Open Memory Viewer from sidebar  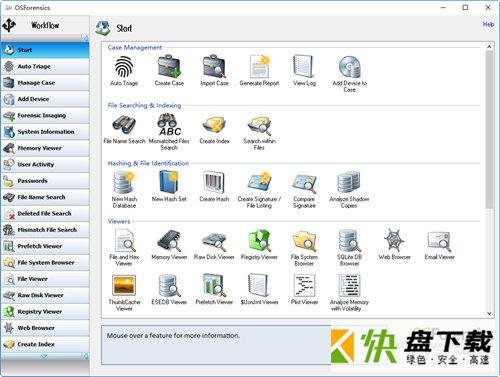[x=45, y=148]
